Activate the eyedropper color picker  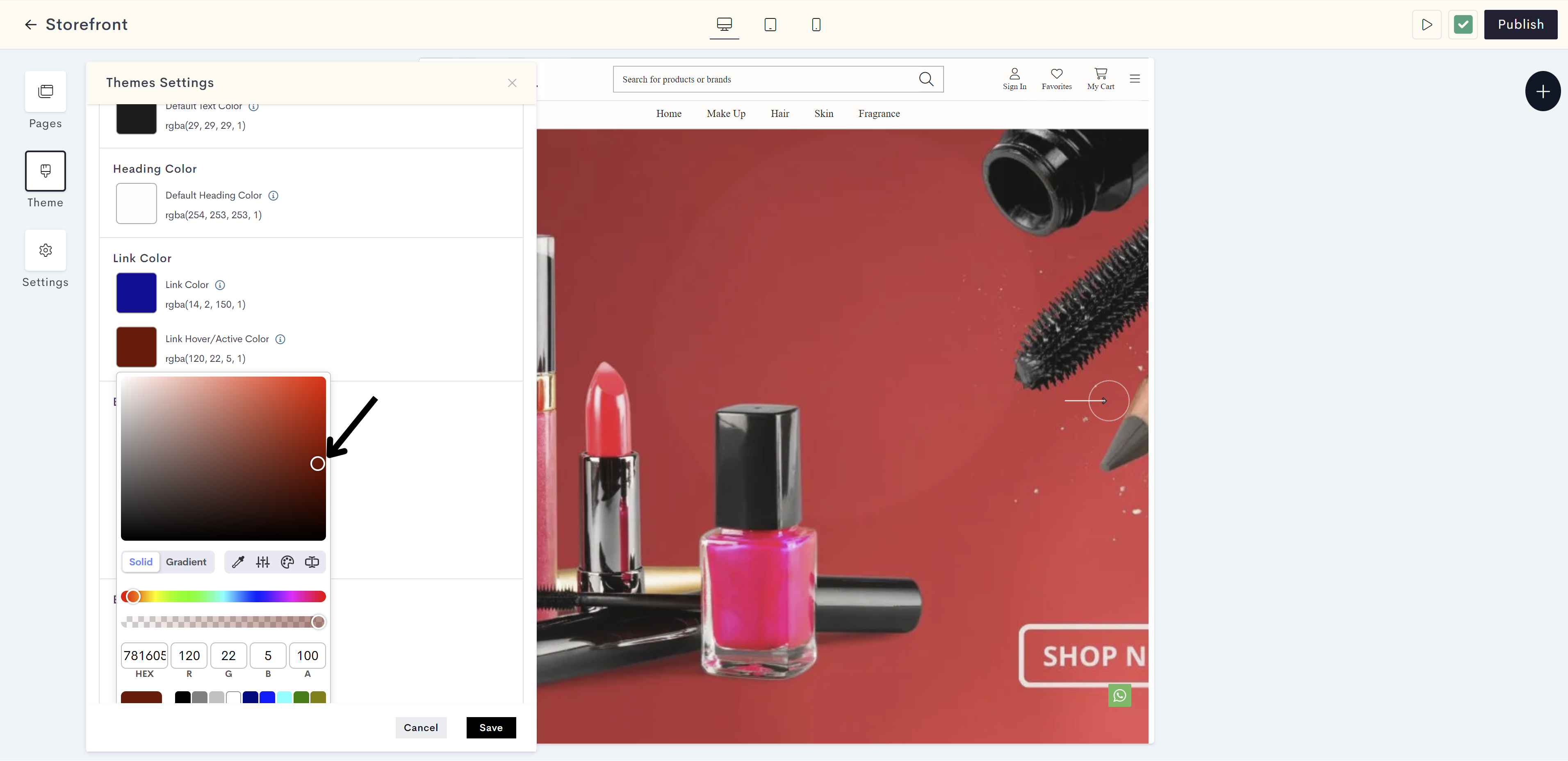pos(238,562)
